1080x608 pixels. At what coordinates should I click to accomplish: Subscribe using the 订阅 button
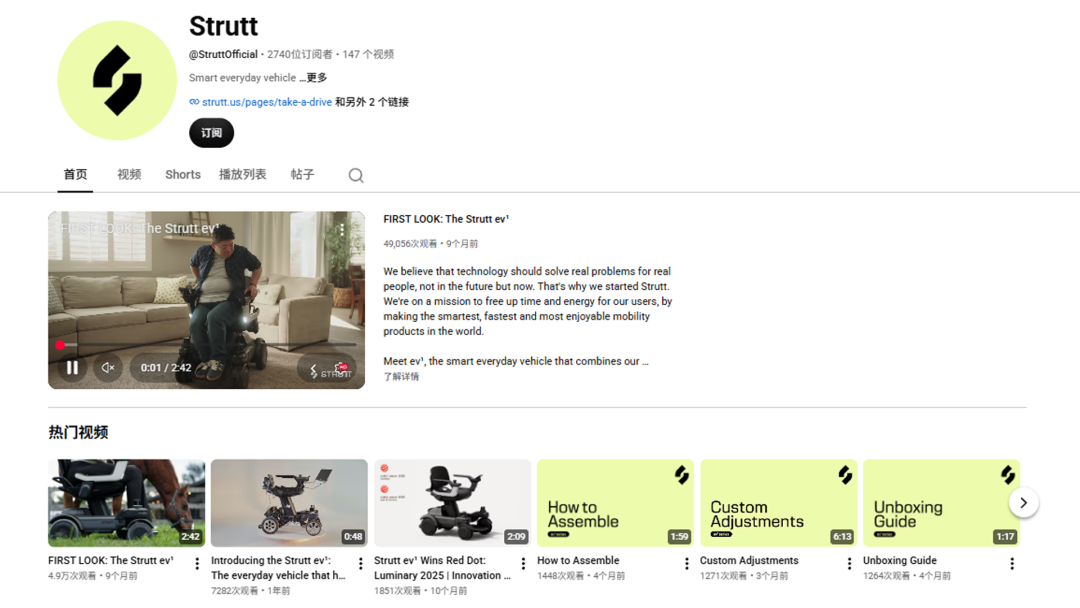[211, 133]
